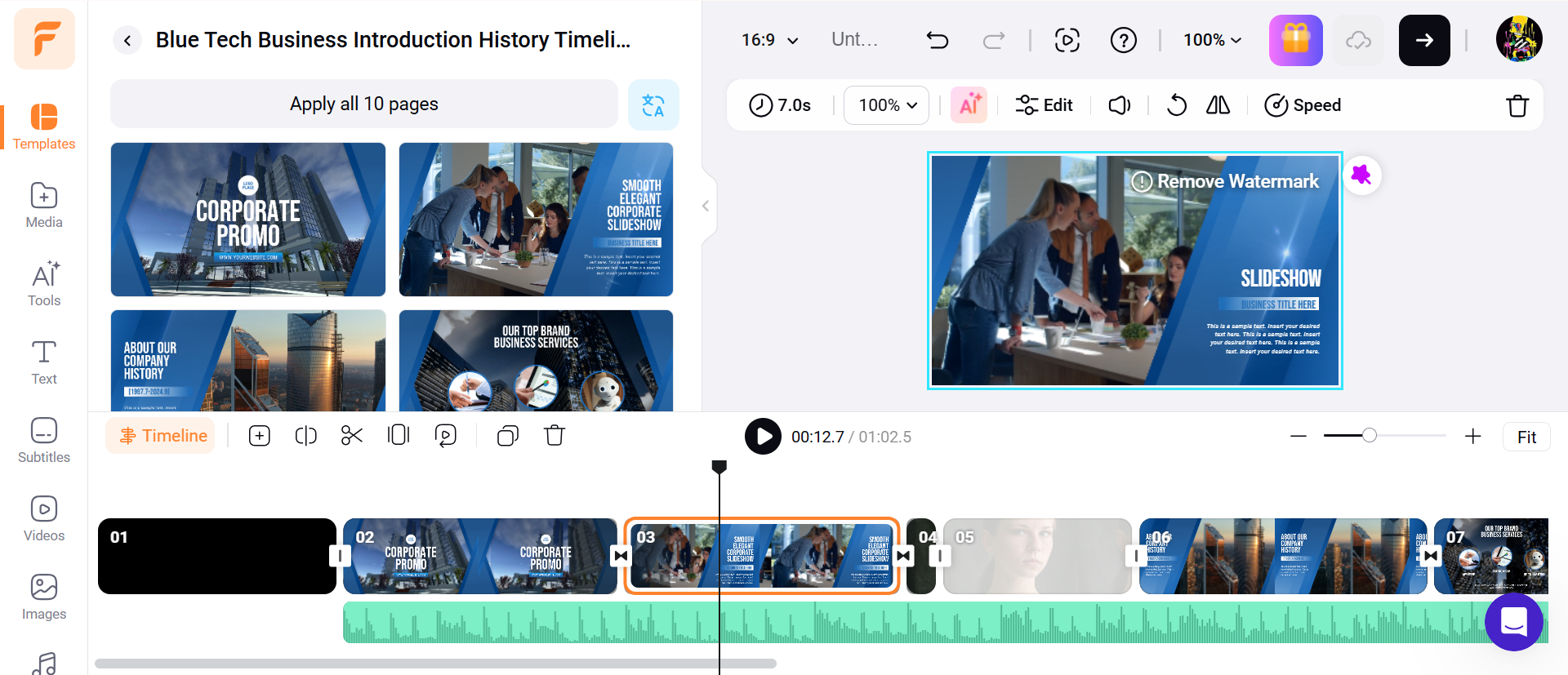Select the Our Top Brand Business Services template
Viewport: 1568px width, 675px height.
(536, 361)
